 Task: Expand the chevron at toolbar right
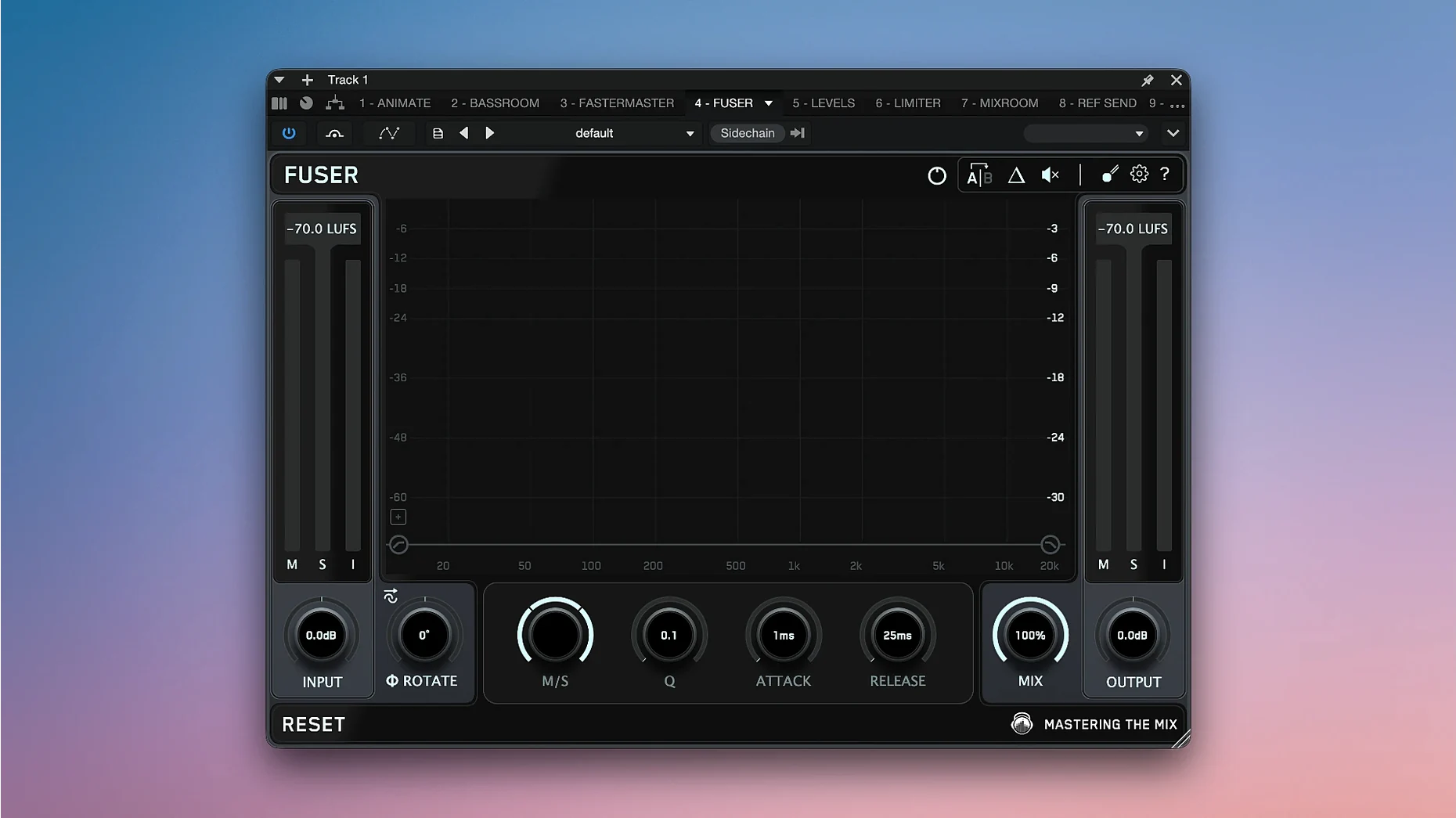pyautogui.click(x=1173, y=133)
